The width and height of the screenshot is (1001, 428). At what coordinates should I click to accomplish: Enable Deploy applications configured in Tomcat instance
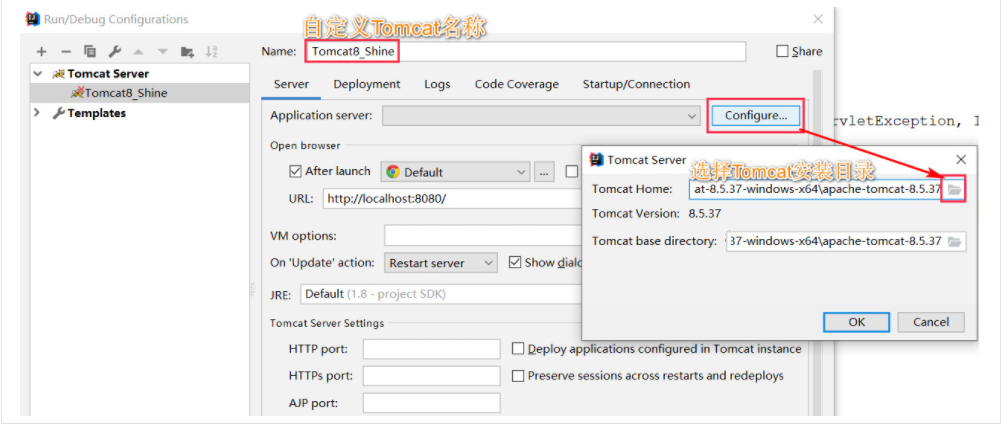pyautogui.click(x=518, y=349)
